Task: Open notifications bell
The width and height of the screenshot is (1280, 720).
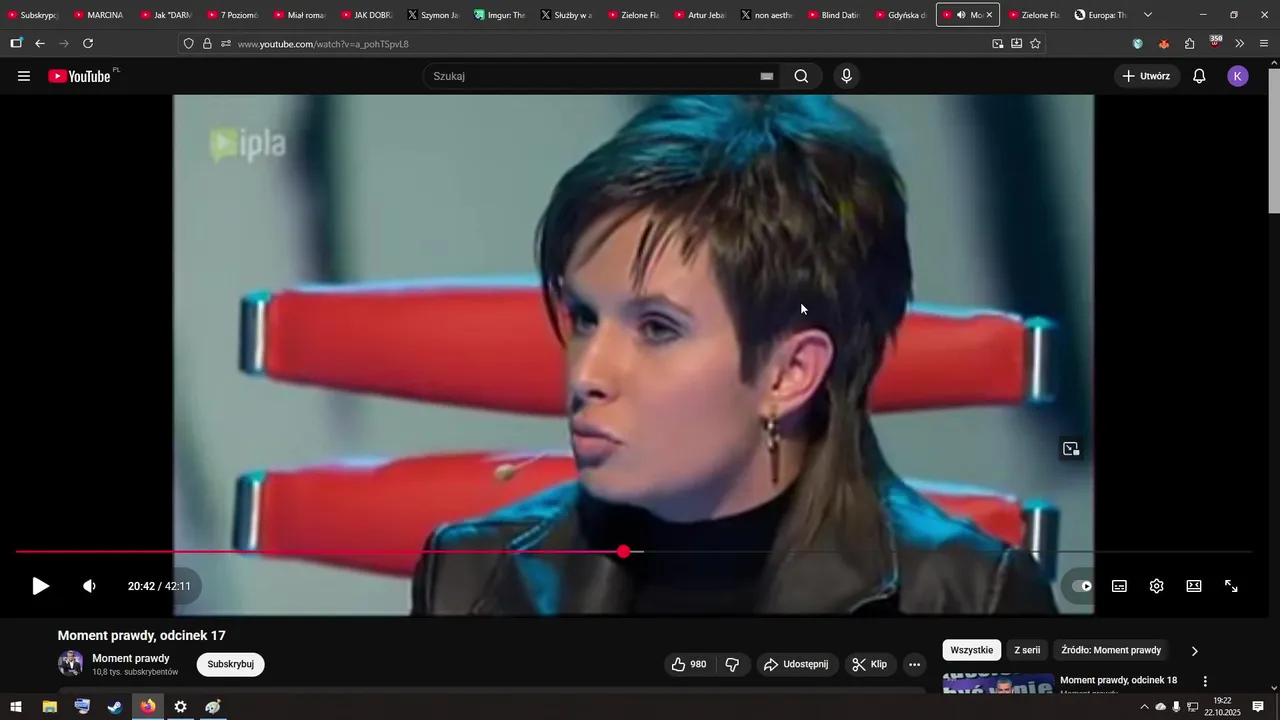Action: pyautogui.click(x=1199, y=76)
